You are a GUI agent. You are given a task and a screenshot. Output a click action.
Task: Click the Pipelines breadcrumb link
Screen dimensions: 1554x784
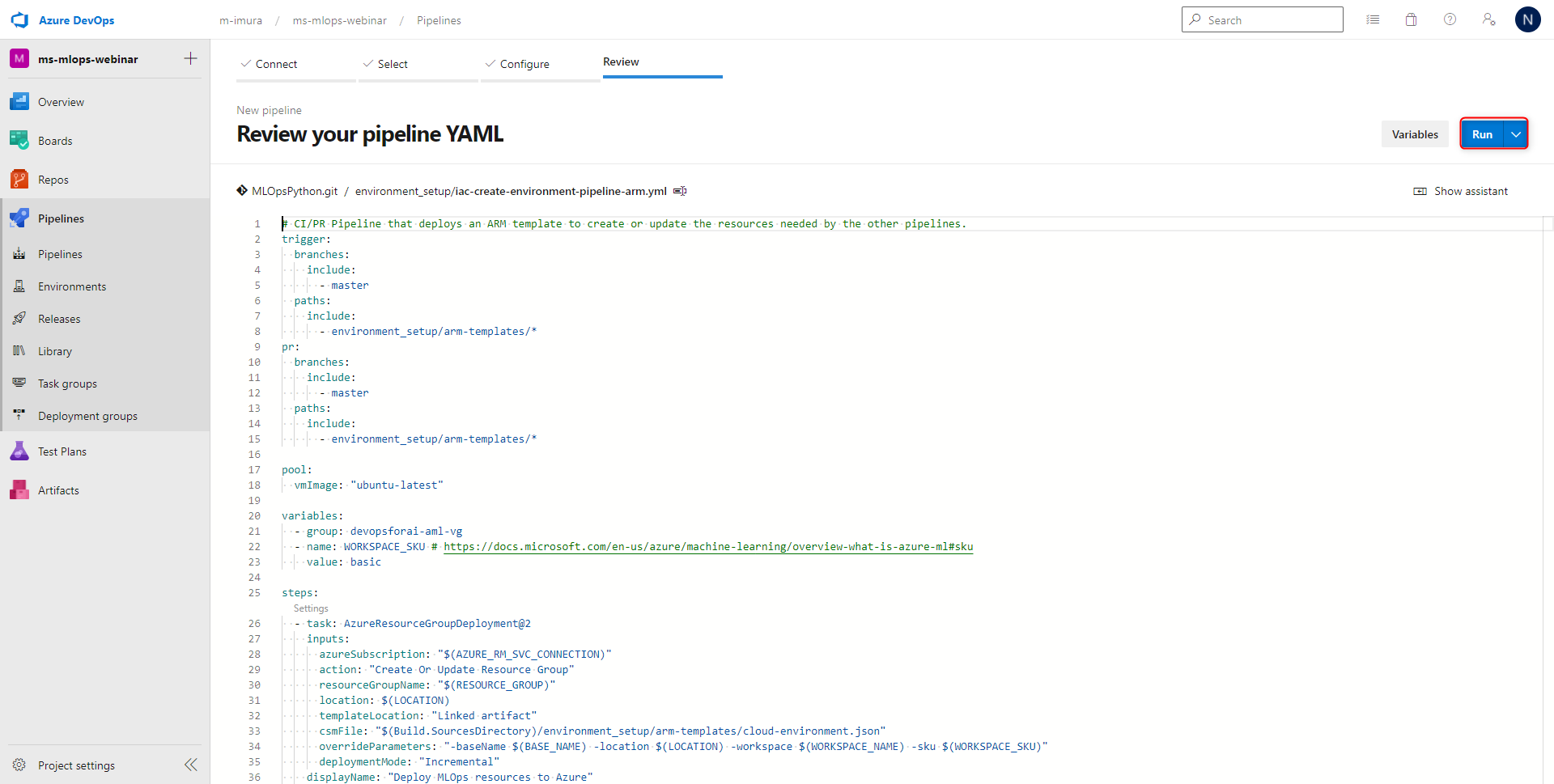pos(439,20)
